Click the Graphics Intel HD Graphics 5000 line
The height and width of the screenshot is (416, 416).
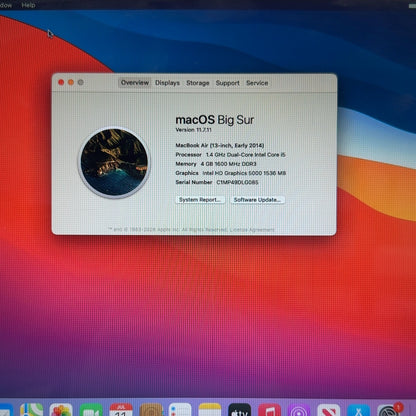tap(231, 173)
